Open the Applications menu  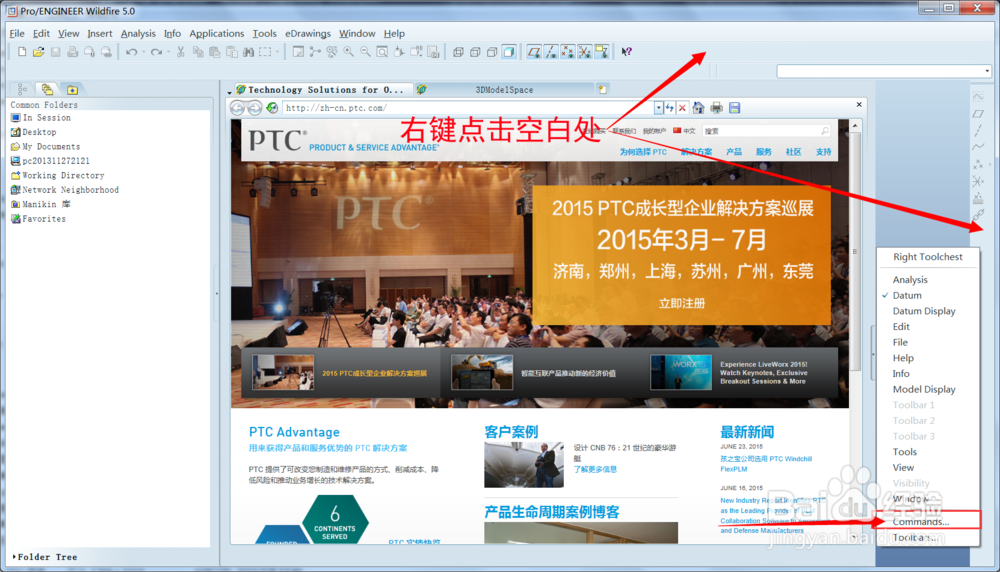click(216, 33)
